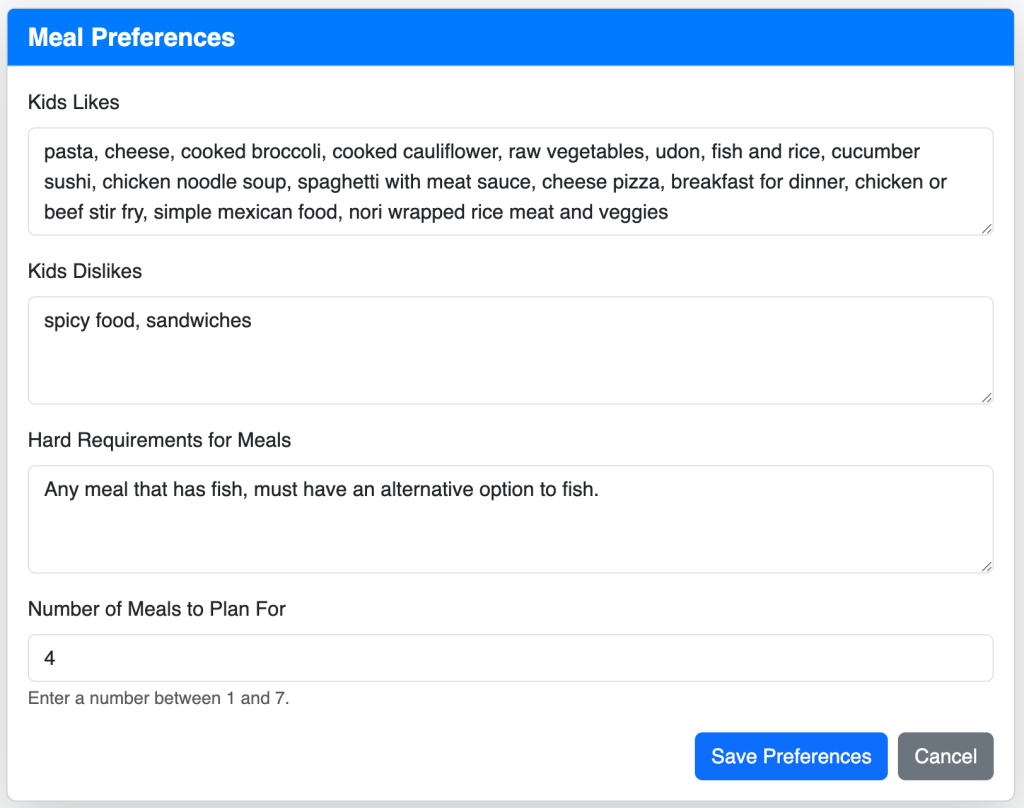Viewport: 1024px width, 808px height.
Task: Focus the Hard Requirements text area
Action: click(510, 530)
